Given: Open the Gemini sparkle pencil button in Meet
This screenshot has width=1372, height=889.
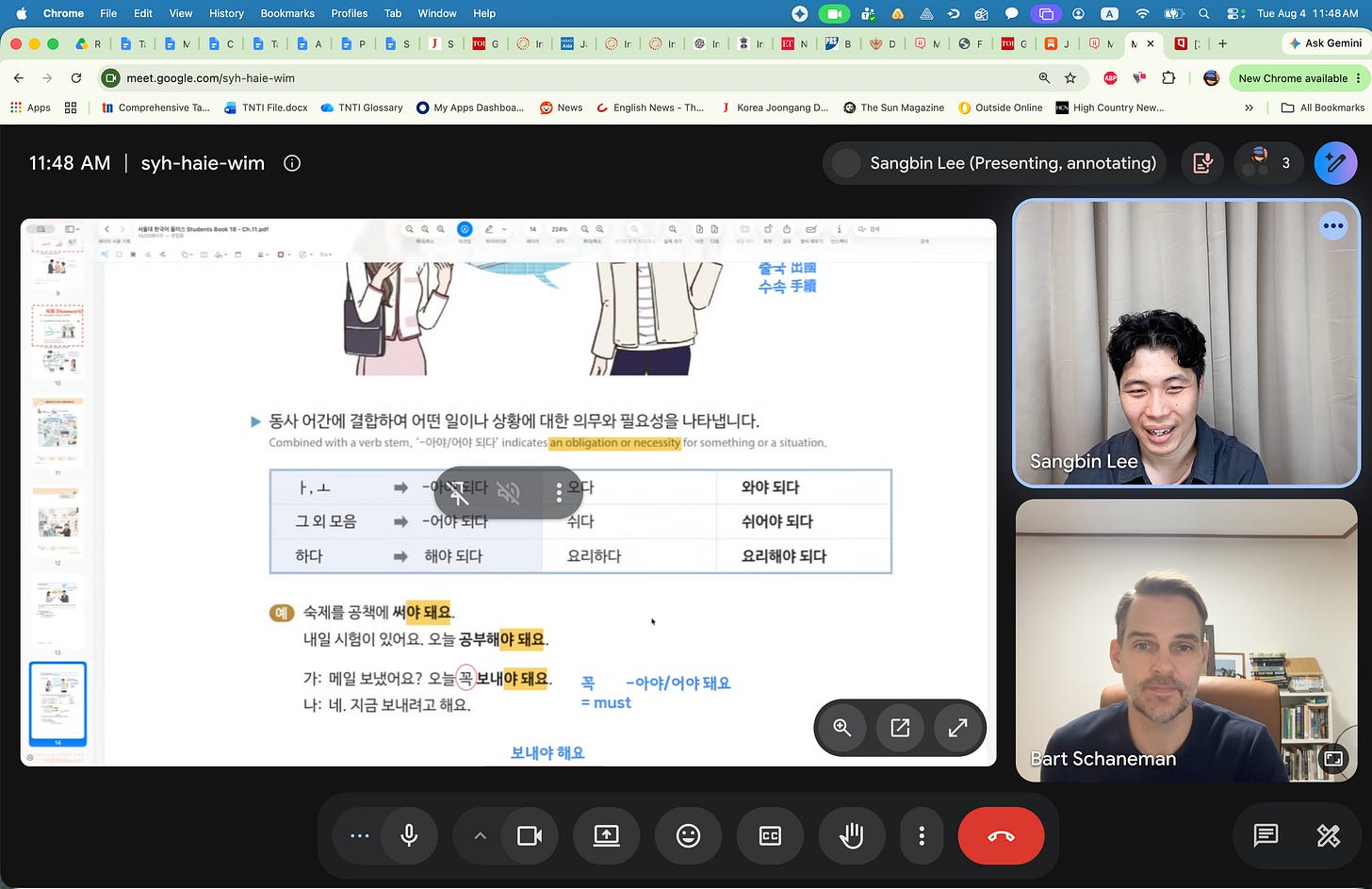Looking at the screenshot, I should click(1335, 163).
